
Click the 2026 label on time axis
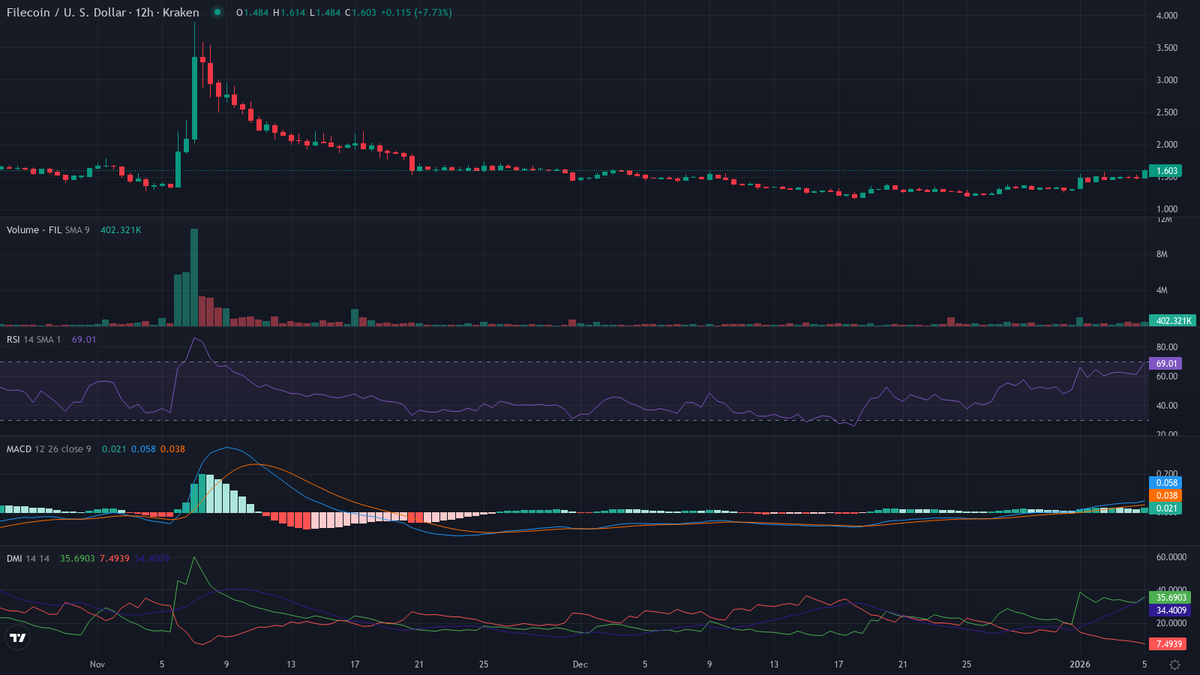click(x=1080, y=663)
